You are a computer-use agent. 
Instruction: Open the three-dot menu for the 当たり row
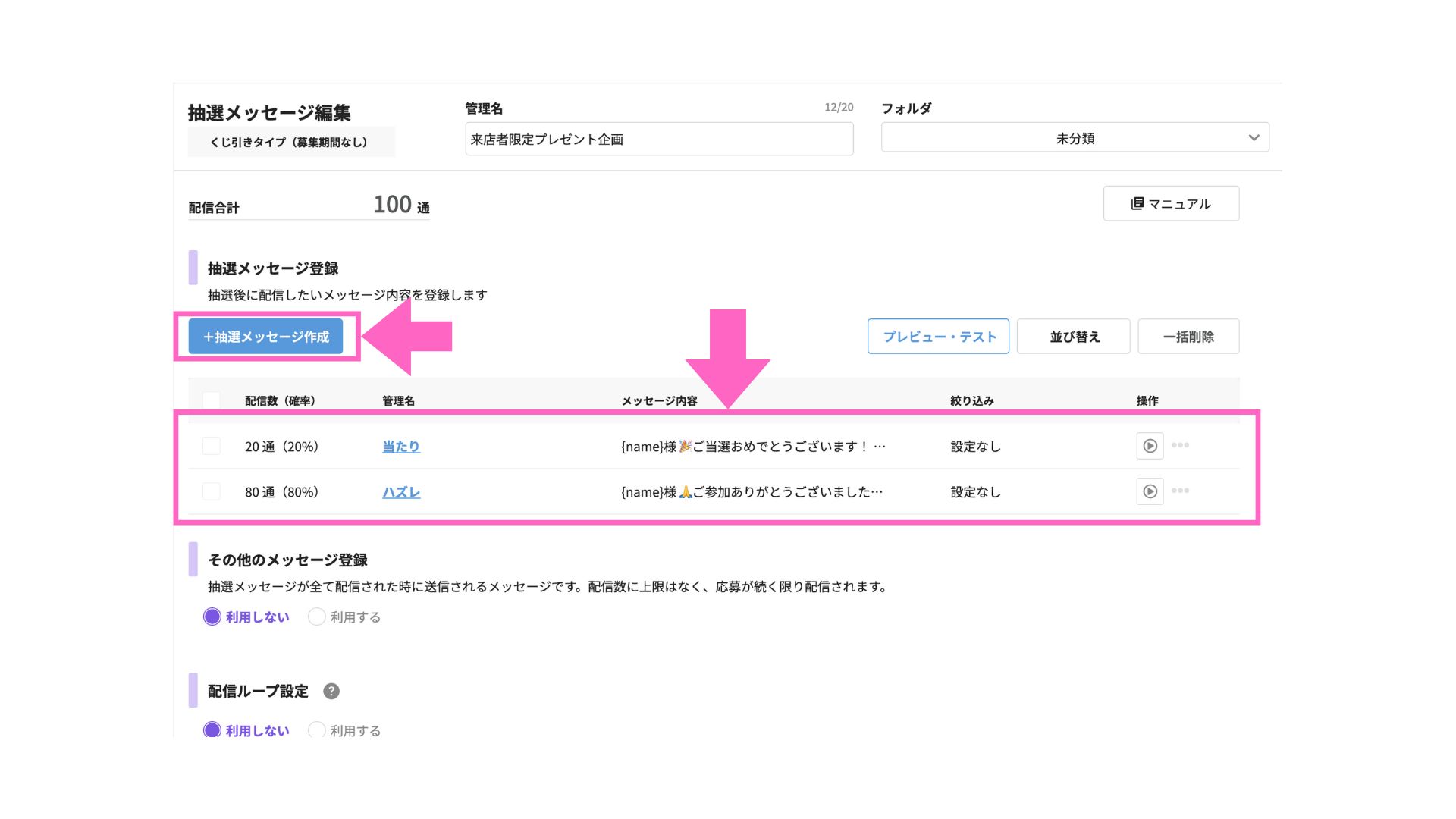coord(1180,445)
